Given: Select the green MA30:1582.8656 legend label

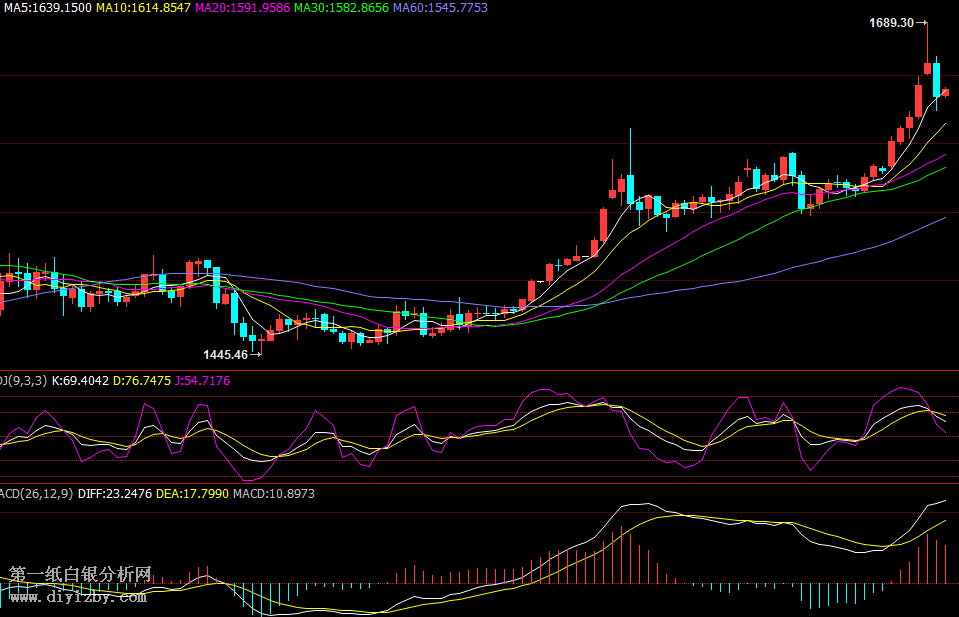Looking at the screenshot, I should (x=341, y=8).
